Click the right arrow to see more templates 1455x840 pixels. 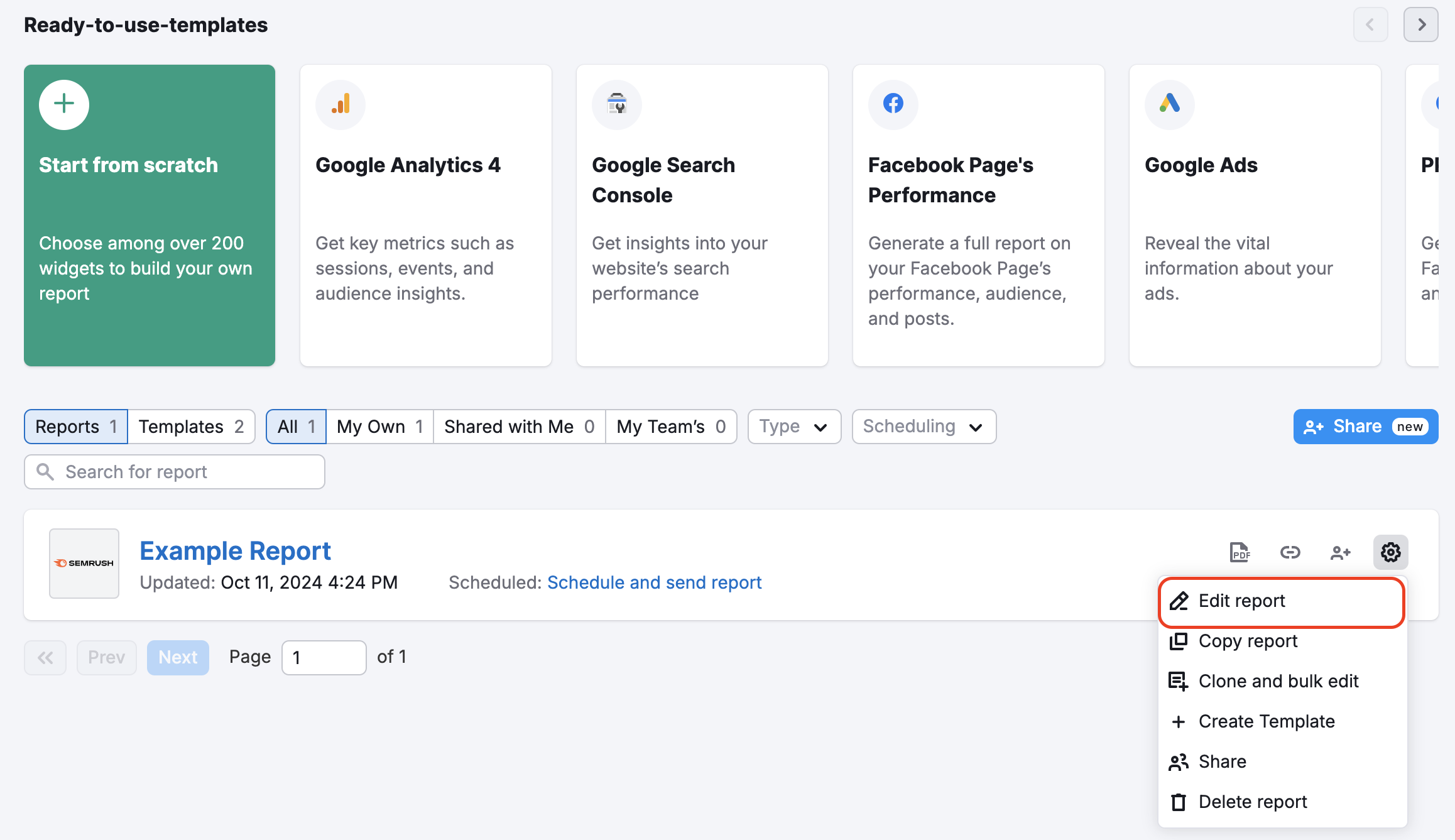1420,25
